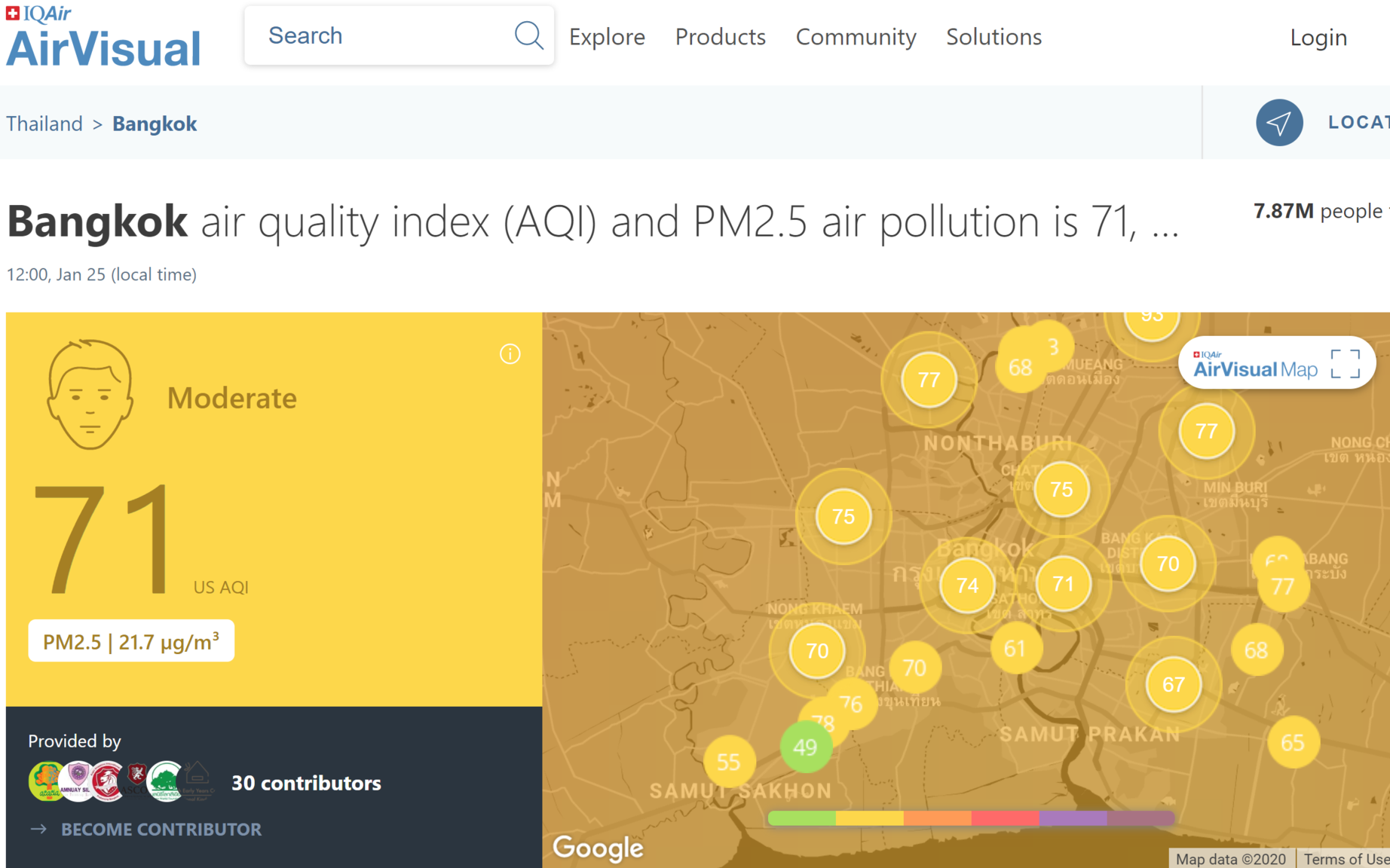The image size is (1390, 868).
Task: Click the IQAir AirVisual logo
Action: [103, 36]
